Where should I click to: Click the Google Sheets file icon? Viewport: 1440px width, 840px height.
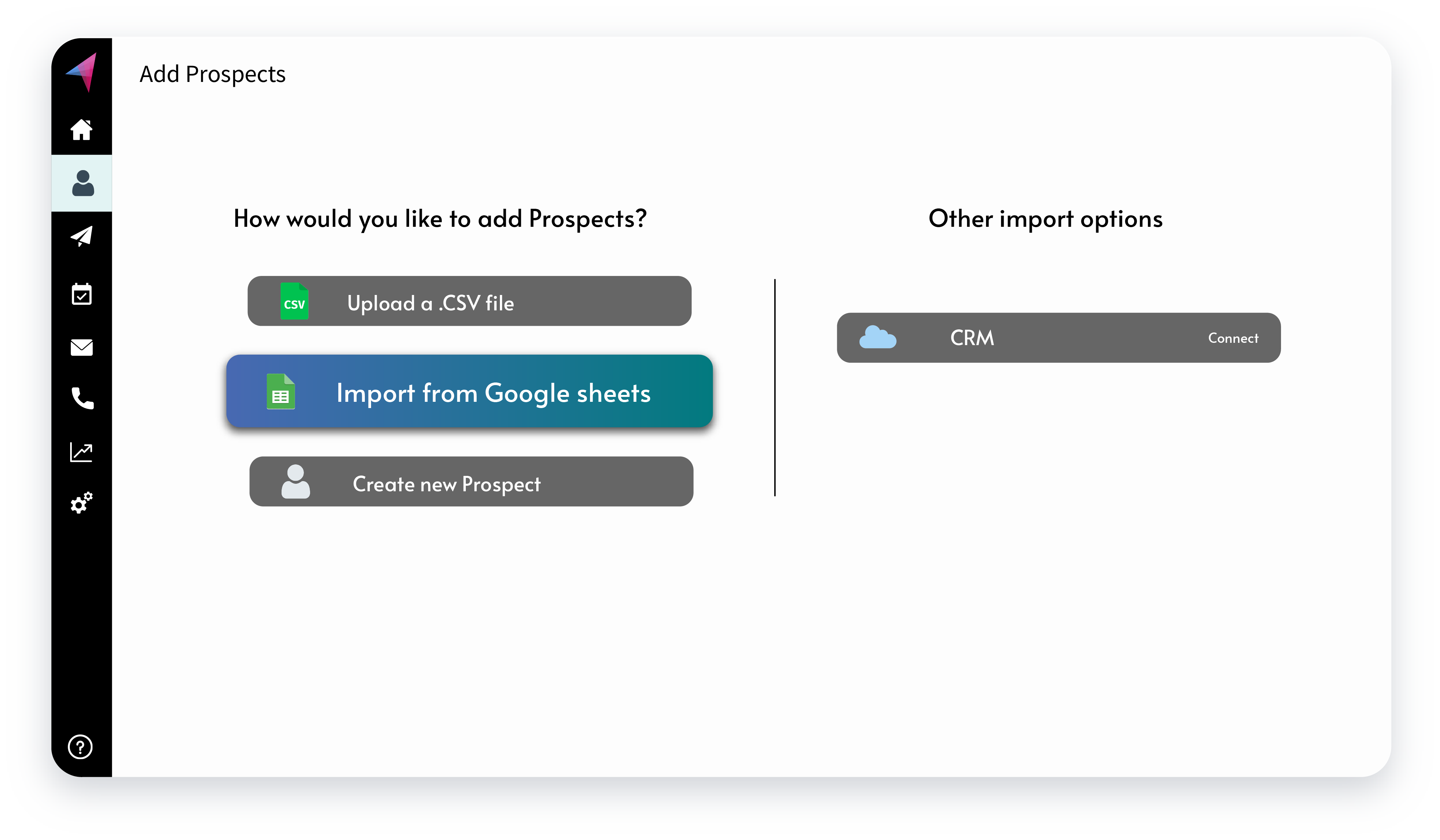click(281, 392)
